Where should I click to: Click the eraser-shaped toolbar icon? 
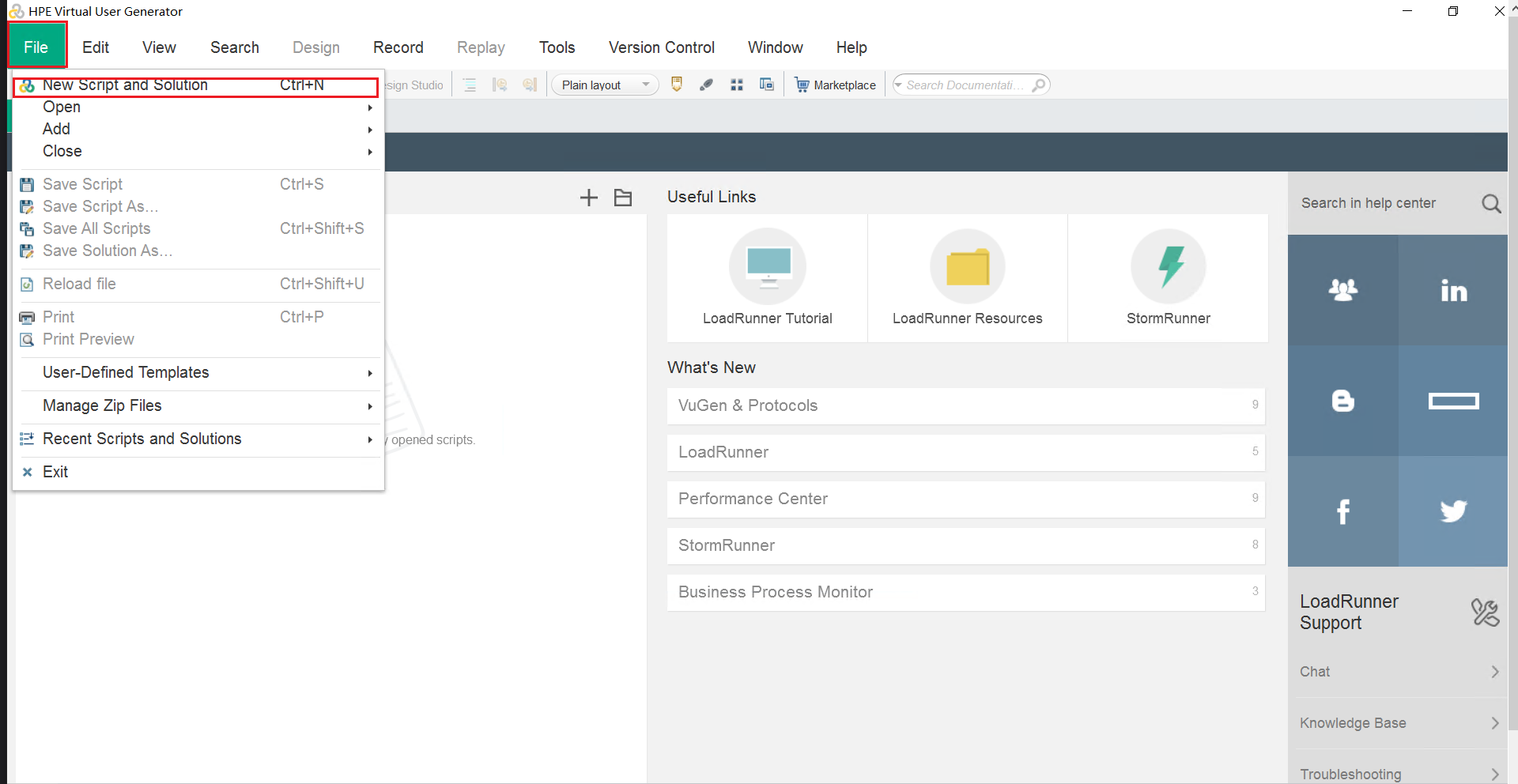707,85
